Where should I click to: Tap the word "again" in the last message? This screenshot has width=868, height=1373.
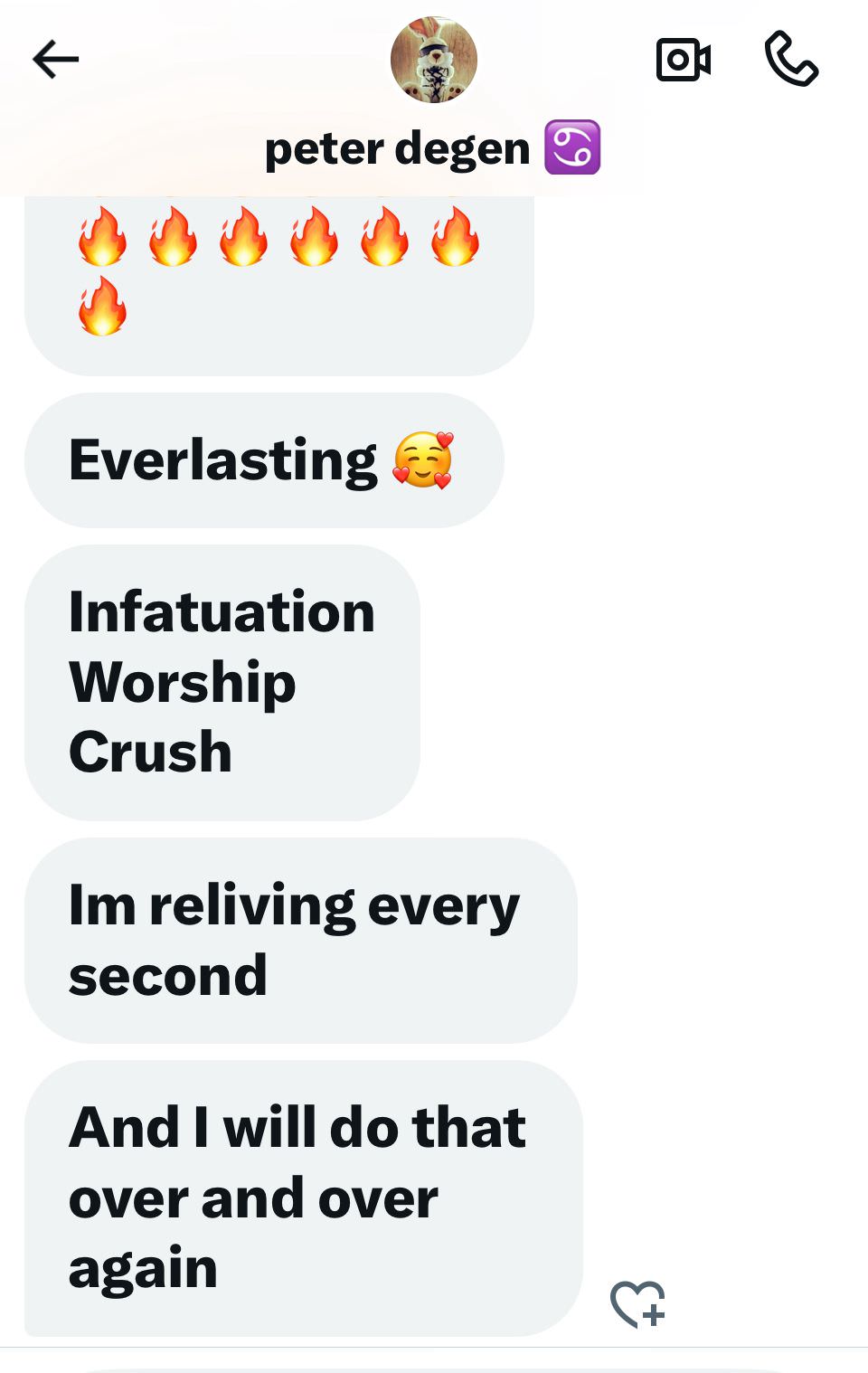(143, 1268)
